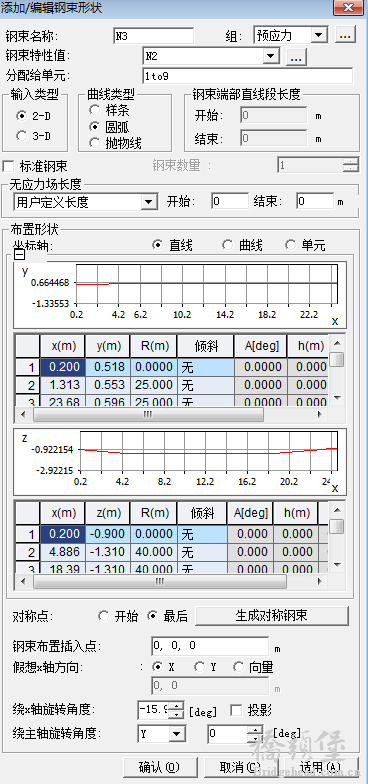This screenshot has height=784, width=368.
Task: Select R cell 25.000 in y table row 2
Action: (x=154, y=385)
